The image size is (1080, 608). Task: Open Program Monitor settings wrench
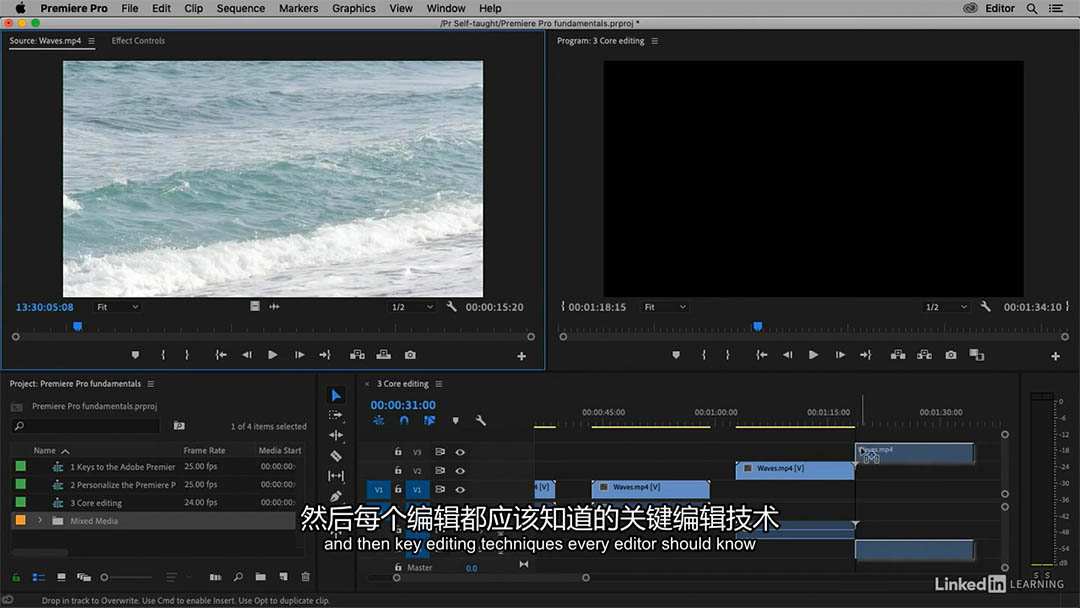coord(986,306)
